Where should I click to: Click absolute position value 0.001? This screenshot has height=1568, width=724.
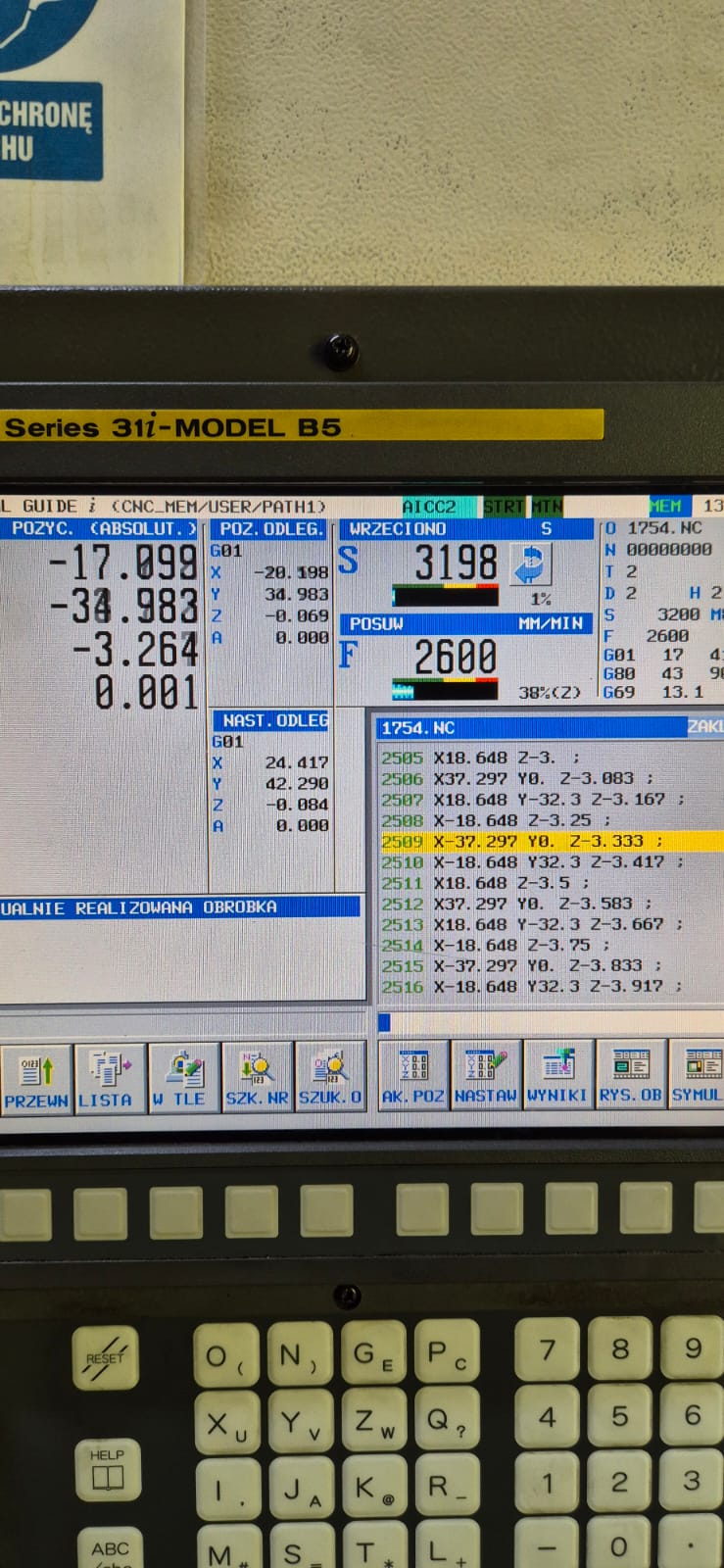(x=146, y=693)
